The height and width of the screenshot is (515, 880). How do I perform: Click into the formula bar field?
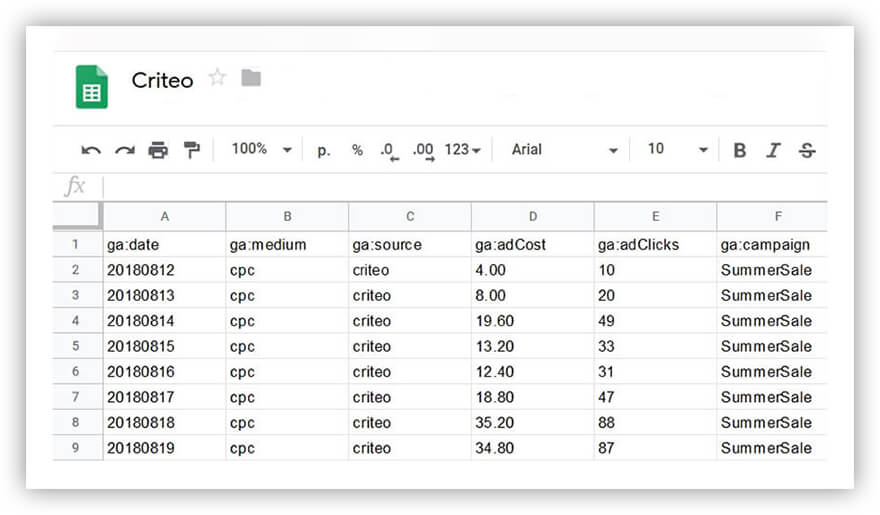coord(465,186)
